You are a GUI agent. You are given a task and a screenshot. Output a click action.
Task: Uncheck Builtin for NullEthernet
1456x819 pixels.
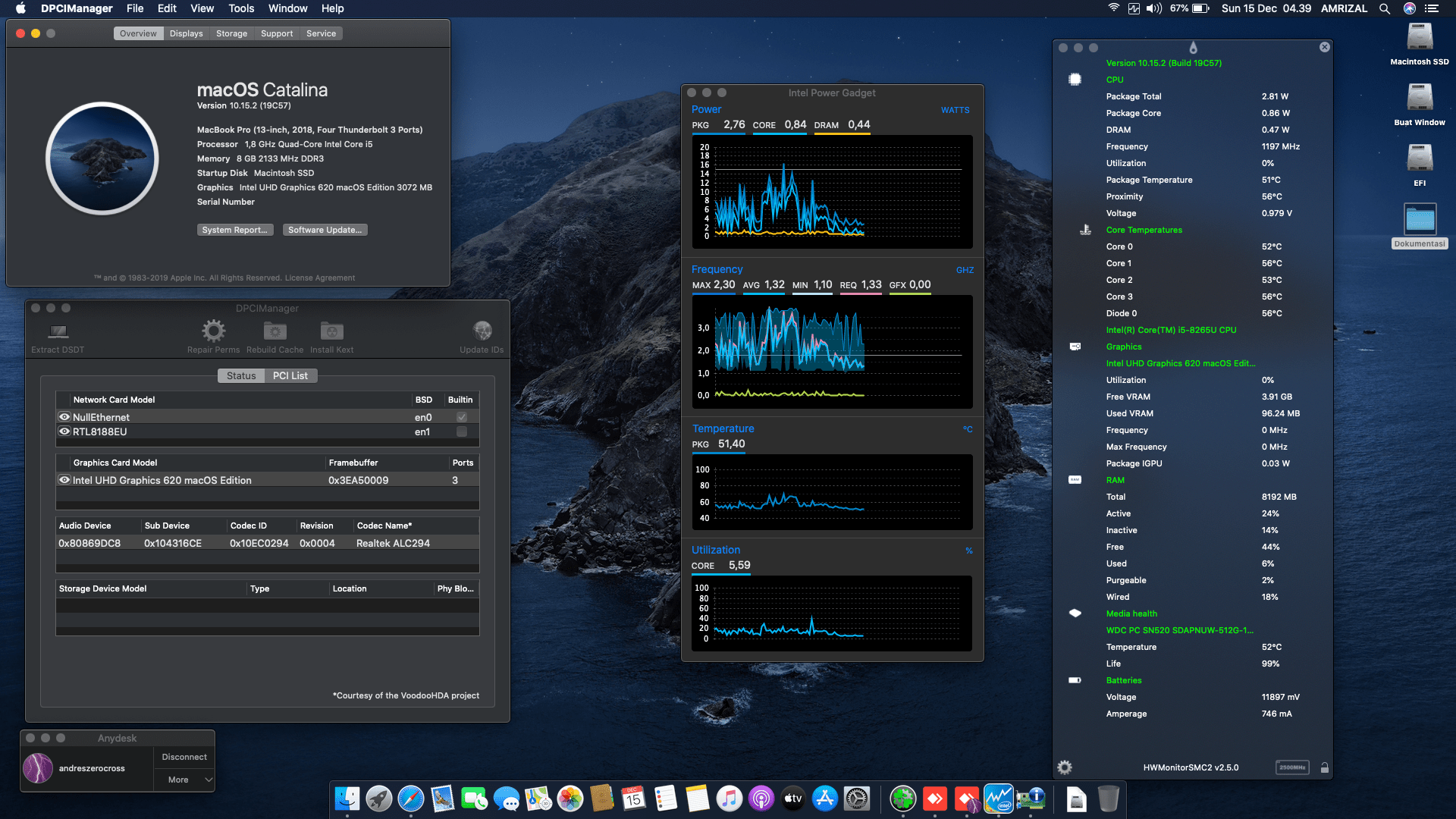pyautogui.click(x=461, y=416)
